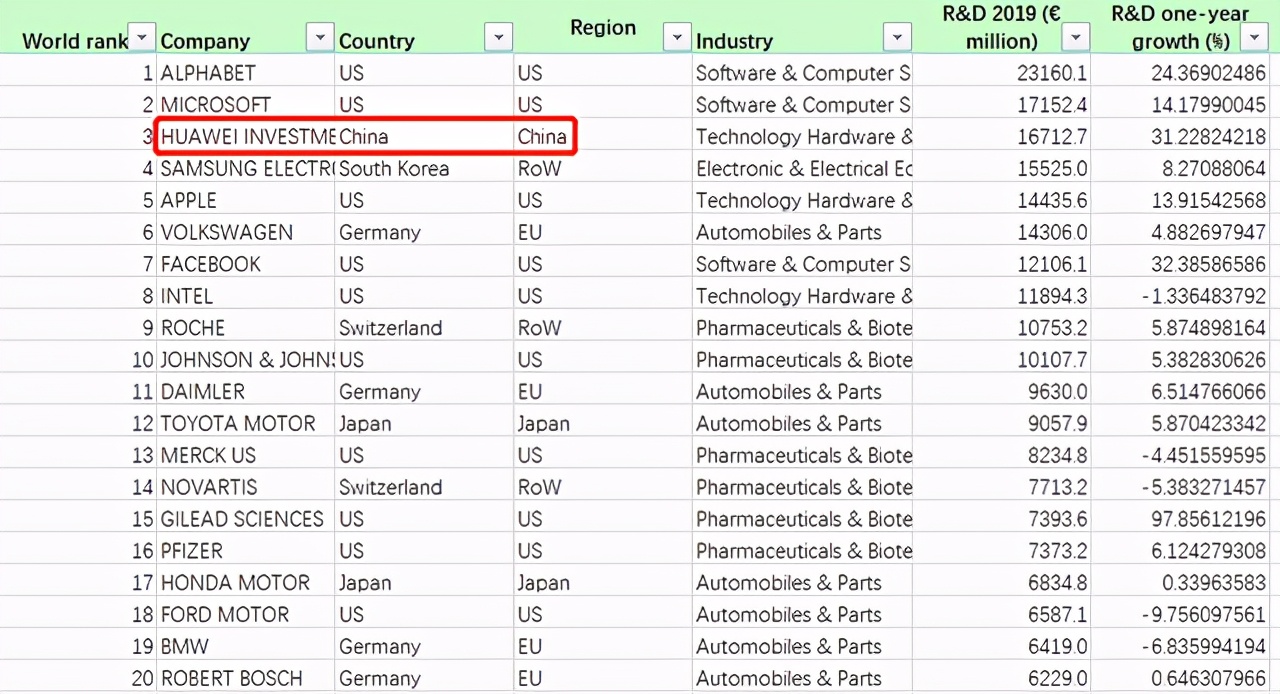
Task: Open the Country column filter dropdown
Action: [498, 38]
